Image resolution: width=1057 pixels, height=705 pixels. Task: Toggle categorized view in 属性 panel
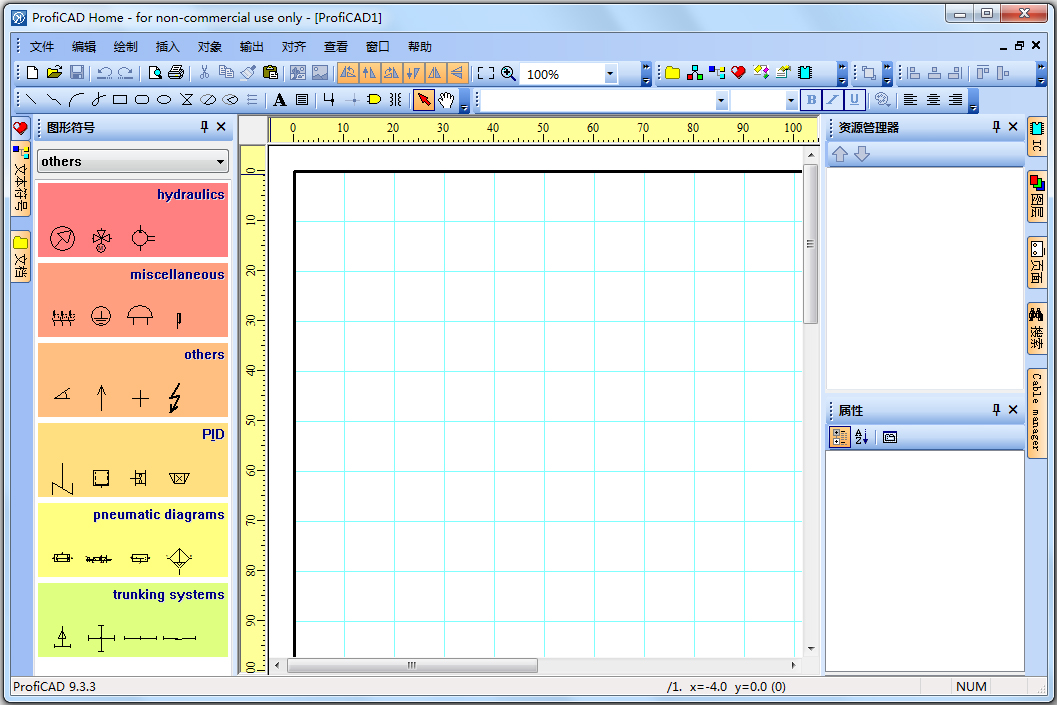click(x=839, y=437)
